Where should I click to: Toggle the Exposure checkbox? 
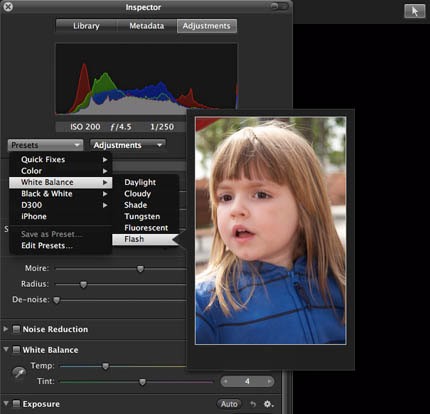[x=16, y=404]
